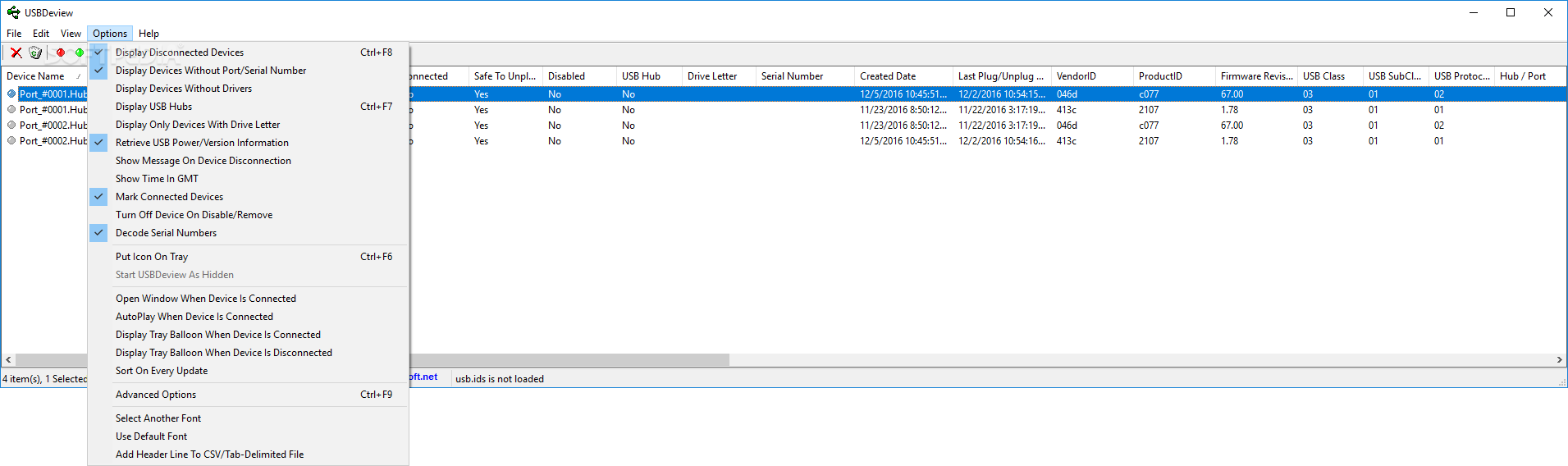The height and width of the screenshot is (466, 1568).
Task: Select Display Tray Balloon When Device Is Disconnected
Action: click(248, 353)
